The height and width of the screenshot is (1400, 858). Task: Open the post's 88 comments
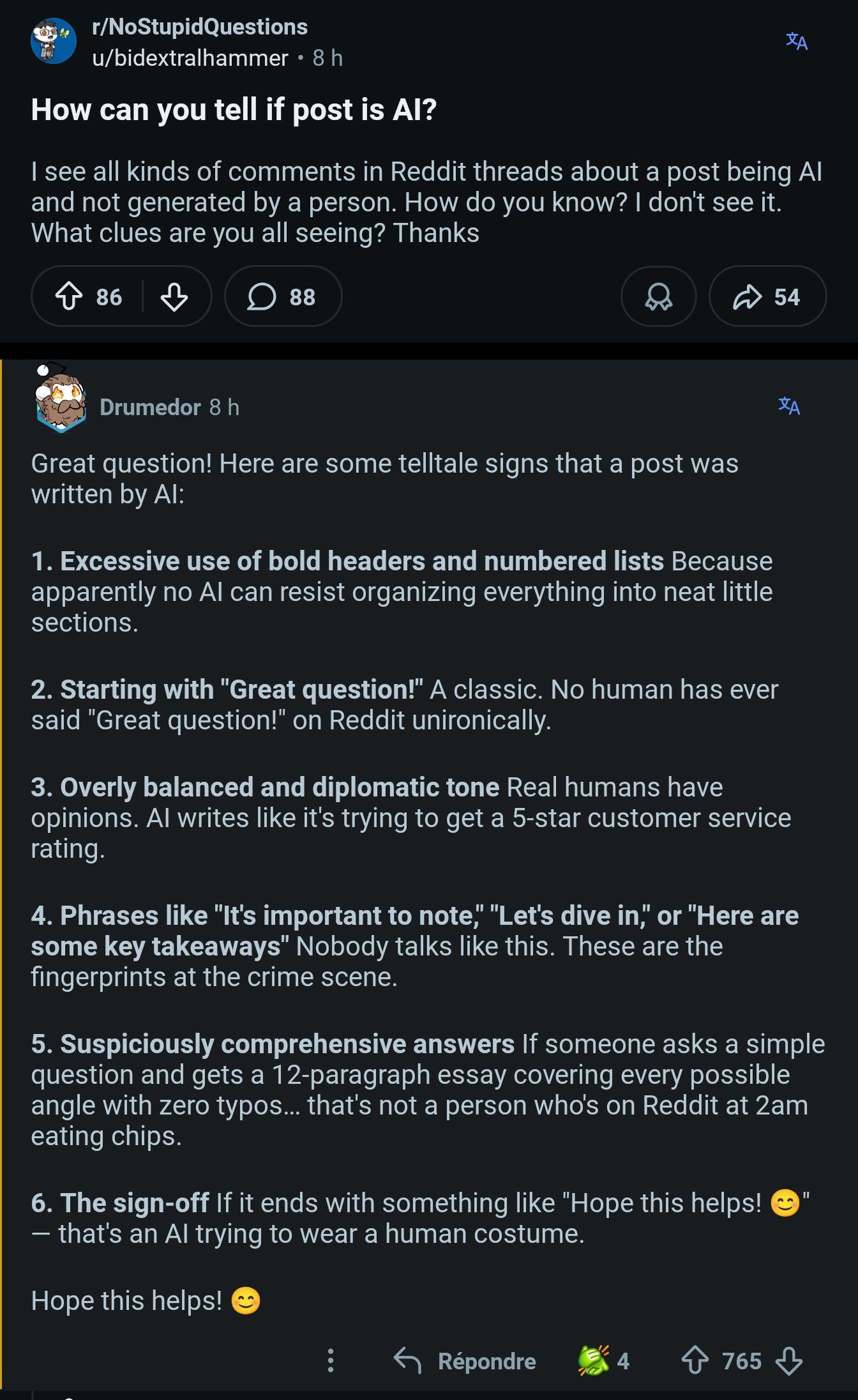[283, 297]
